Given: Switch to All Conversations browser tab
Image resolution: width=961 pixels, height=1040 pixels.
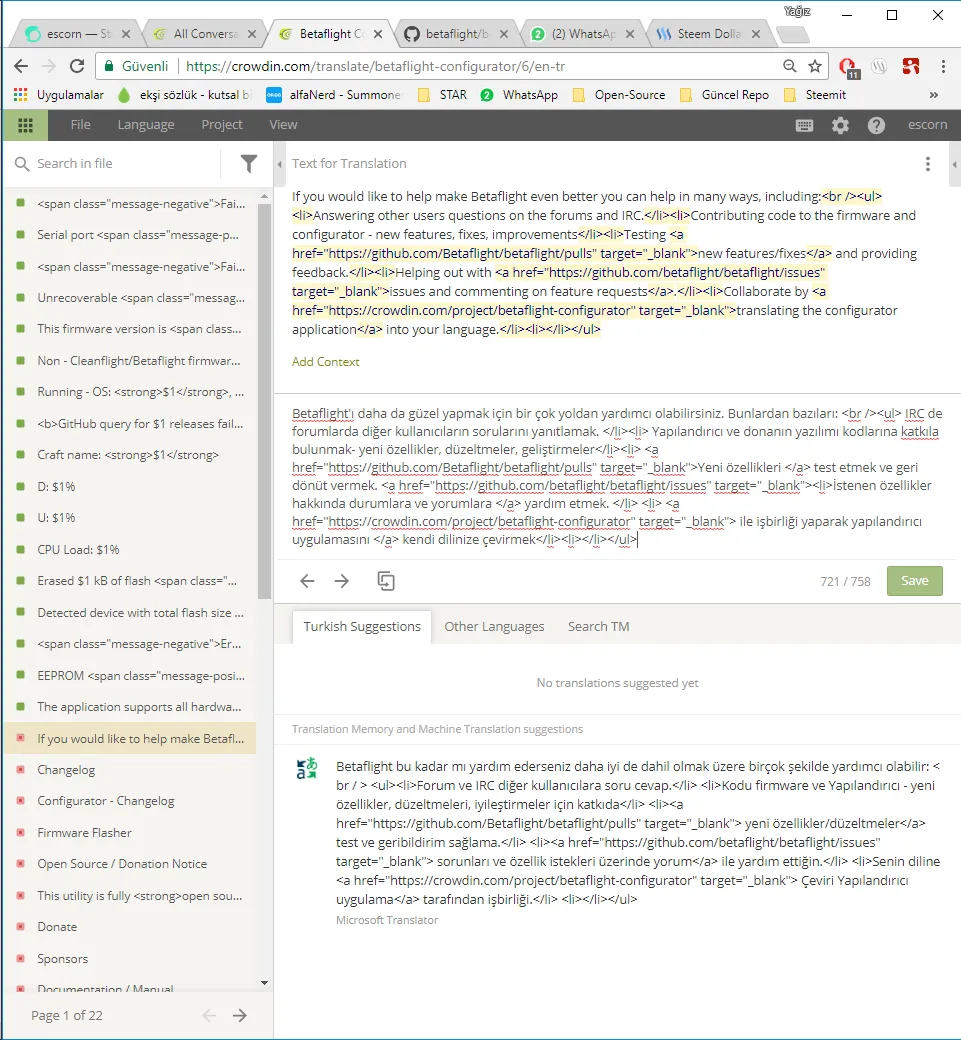Looking at the screenshot, I should pyautogui.click(x=204, y=34).
